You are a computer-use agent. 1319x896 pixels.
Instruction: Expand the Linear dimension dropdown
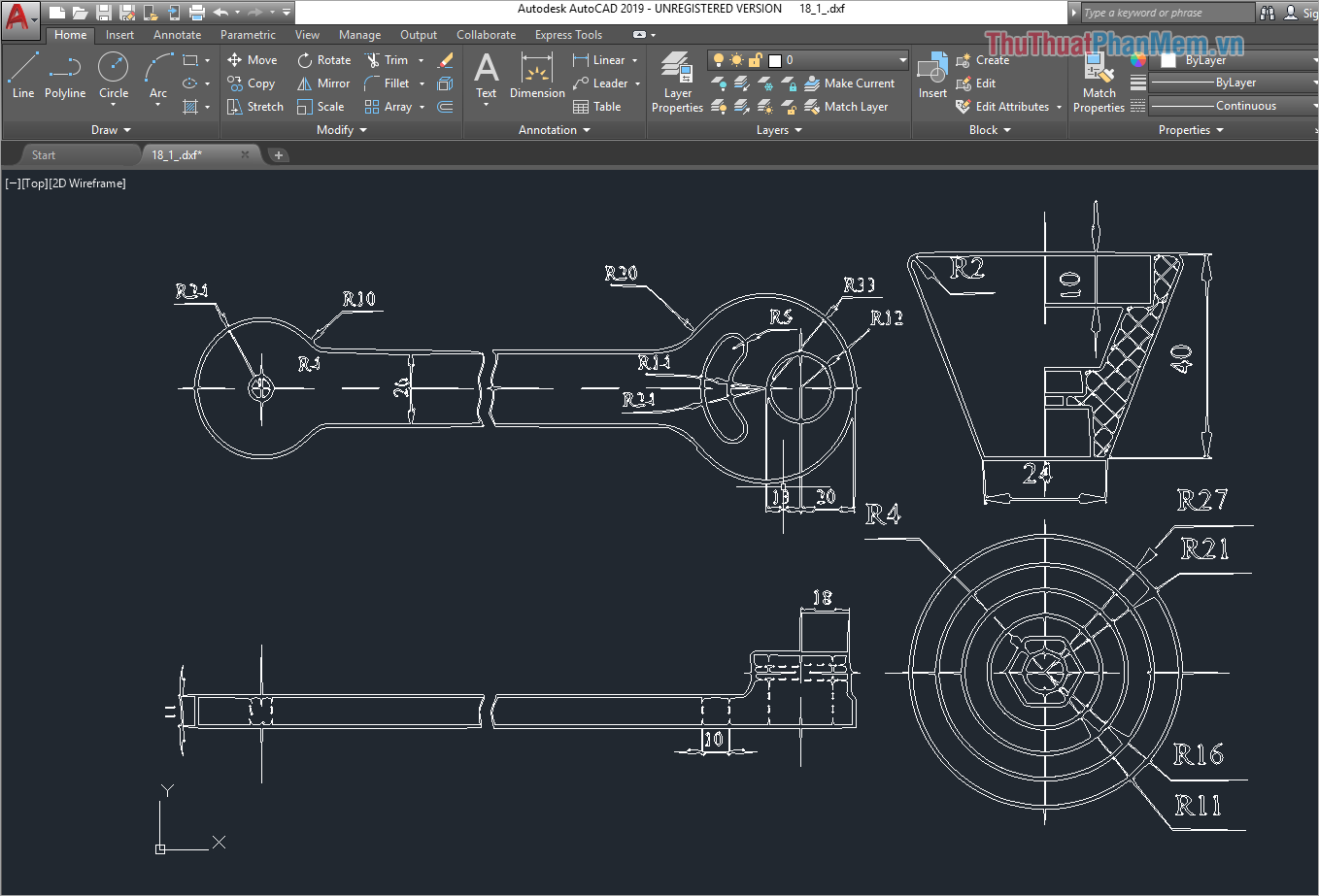point(637,59)
